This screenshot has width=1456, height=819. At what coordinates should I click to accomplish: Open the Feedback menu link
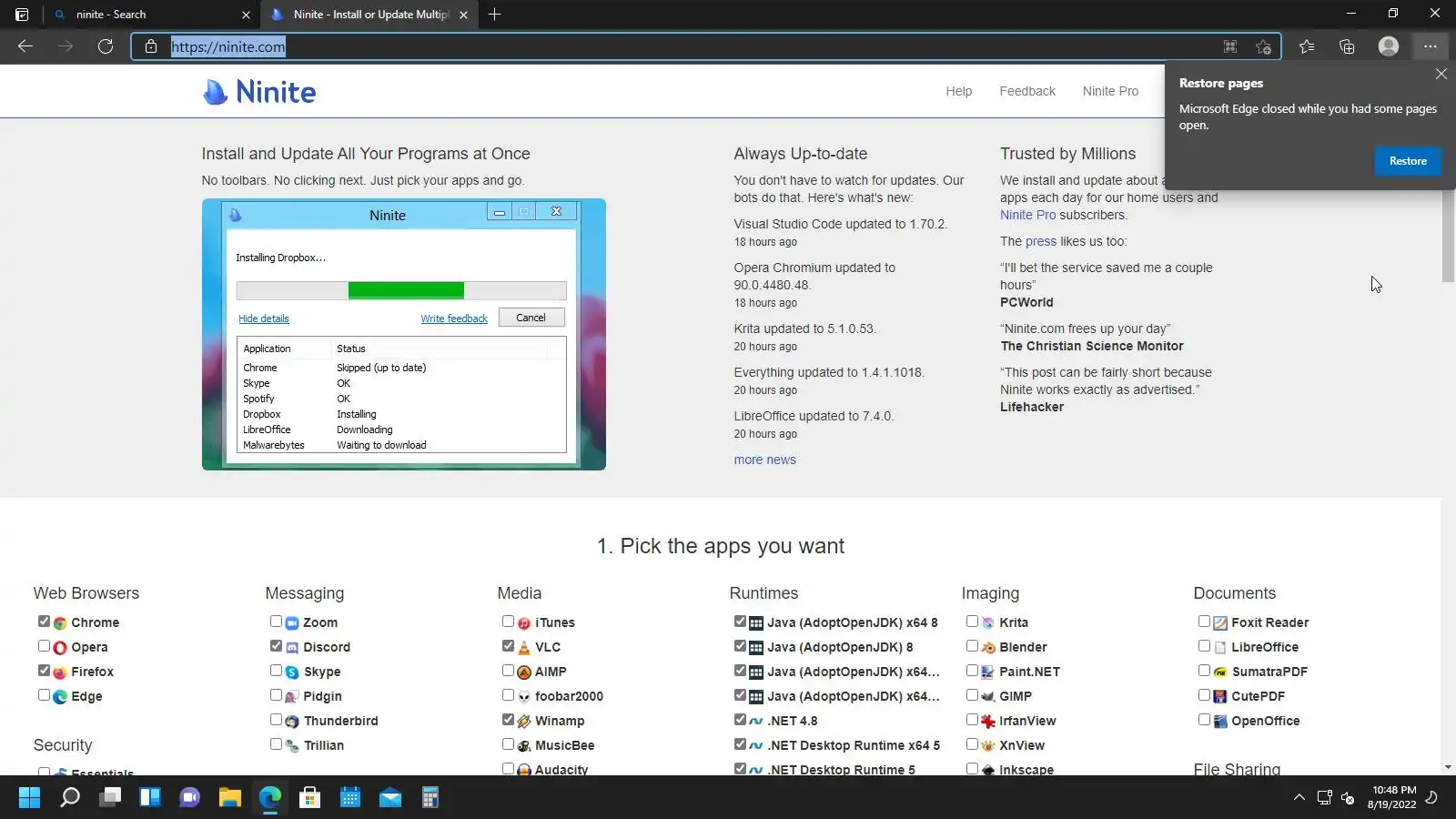click(x=1027, y=91)
